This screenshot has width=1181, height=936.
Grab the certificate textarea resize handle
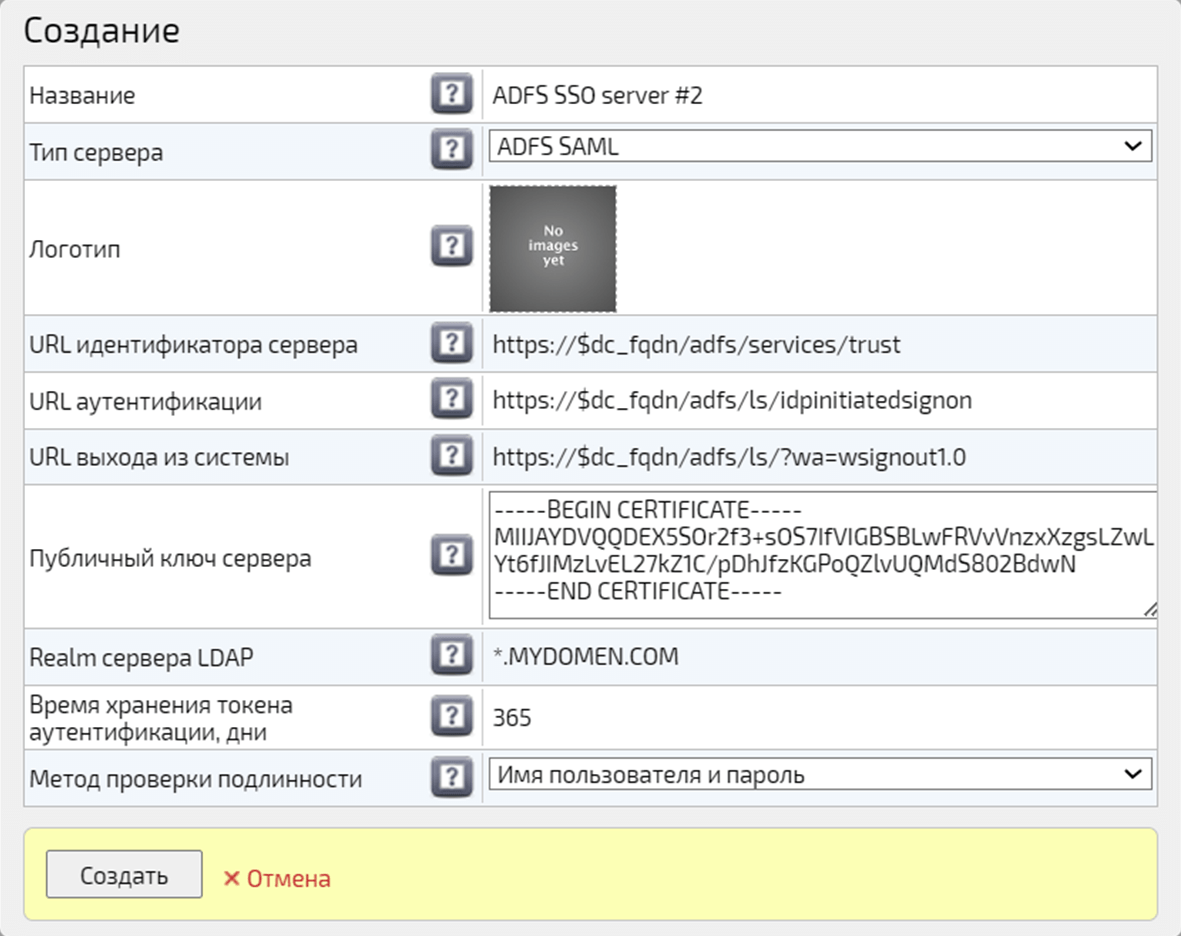pyautogui.click(x=1149, y=609)
